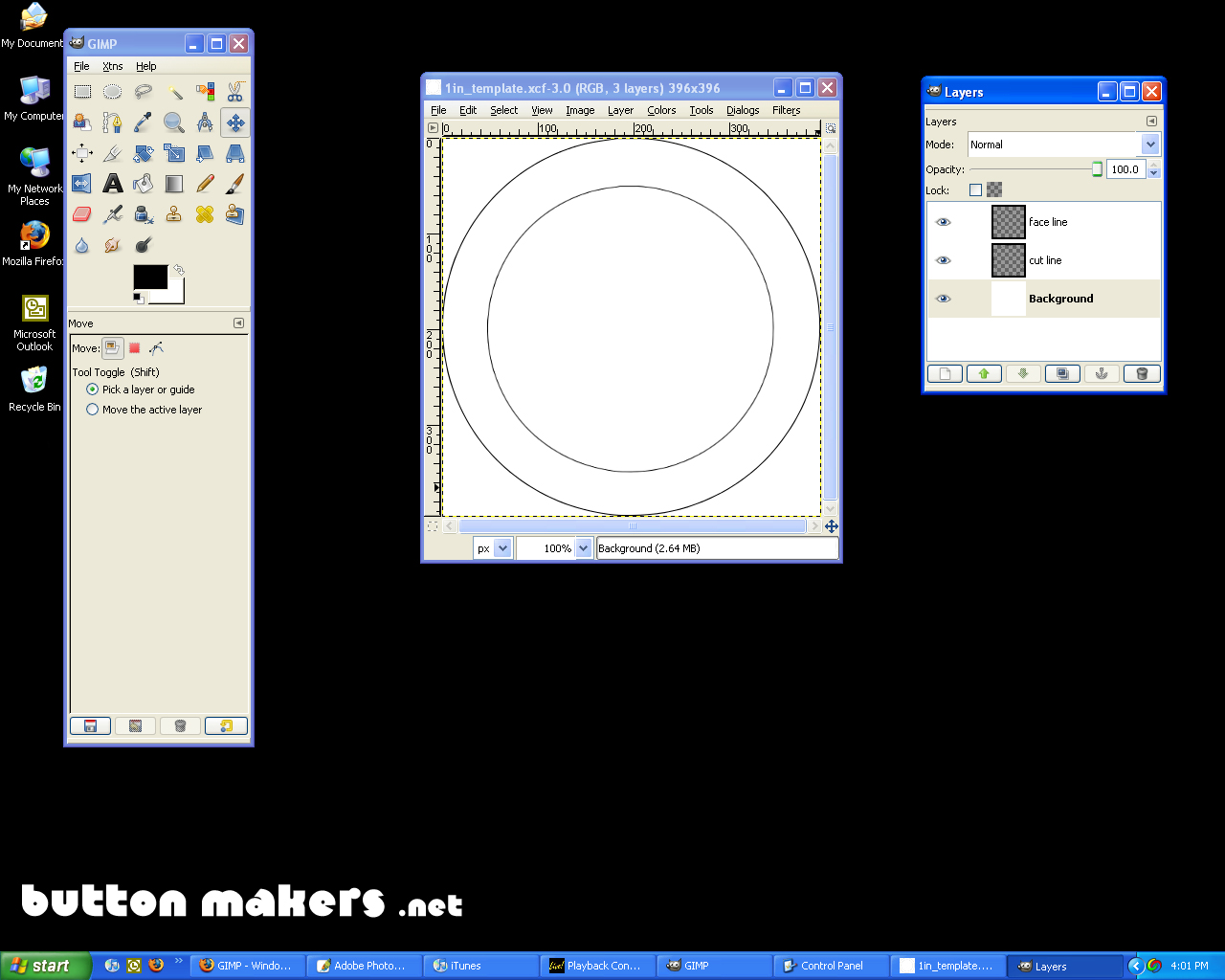Viewport: 1225px width, 980px height.
Task: Hide the face line layer
Action: coord(944,222)
